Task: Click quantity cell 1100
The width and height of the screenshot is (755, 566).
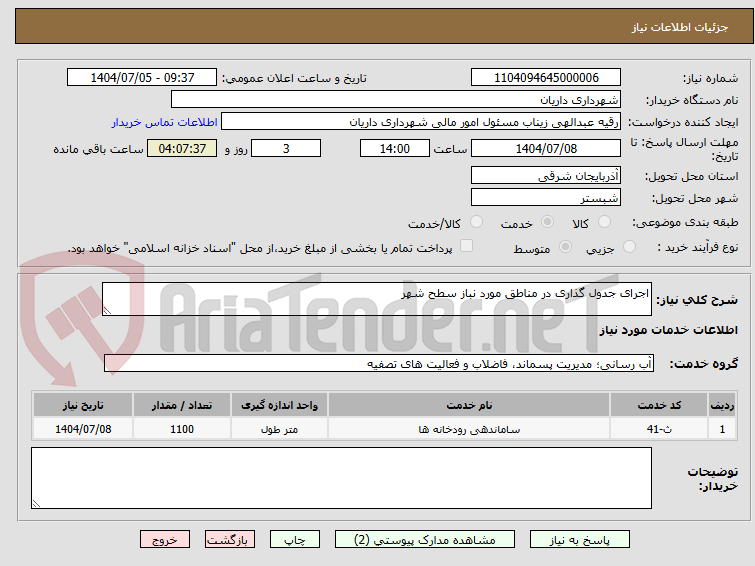Action: [x=182, y=429]
